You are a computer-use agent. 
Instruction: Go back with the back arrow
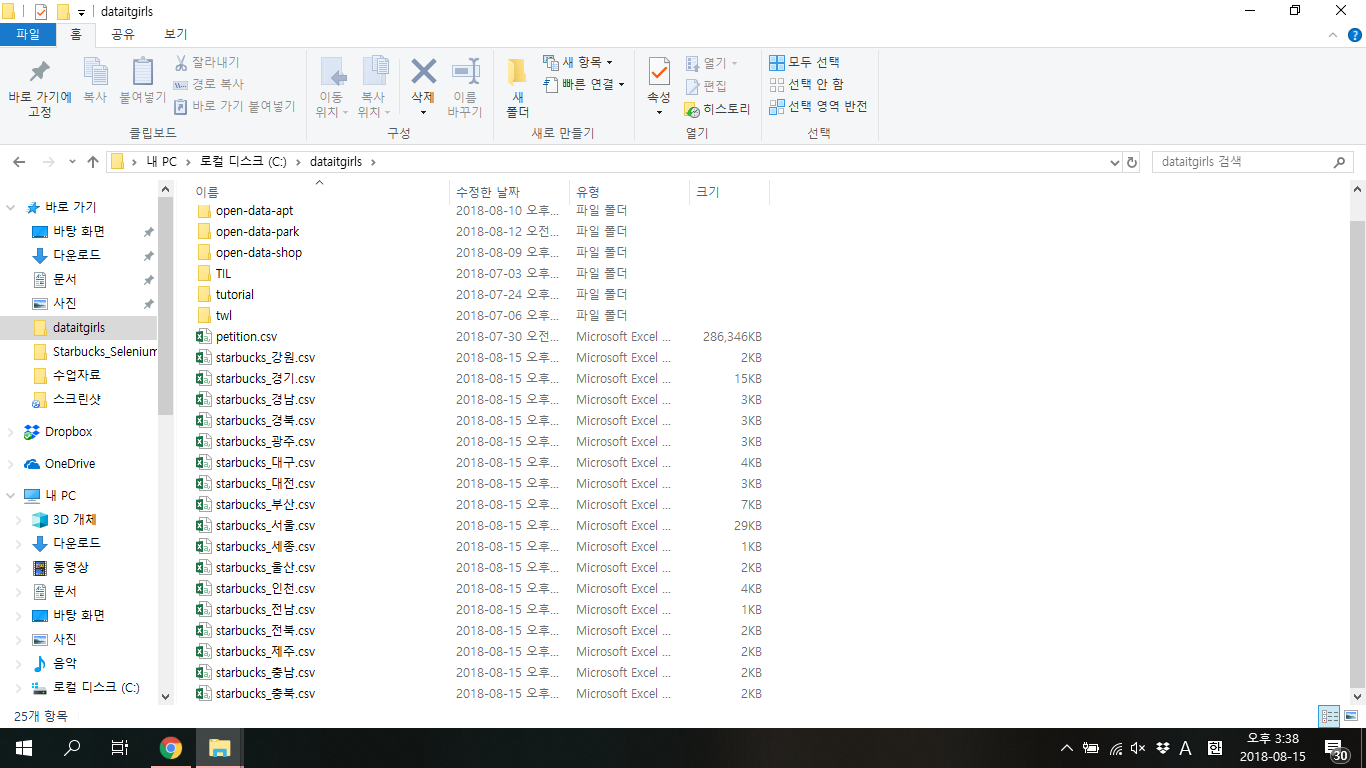(x=20, y=161)
